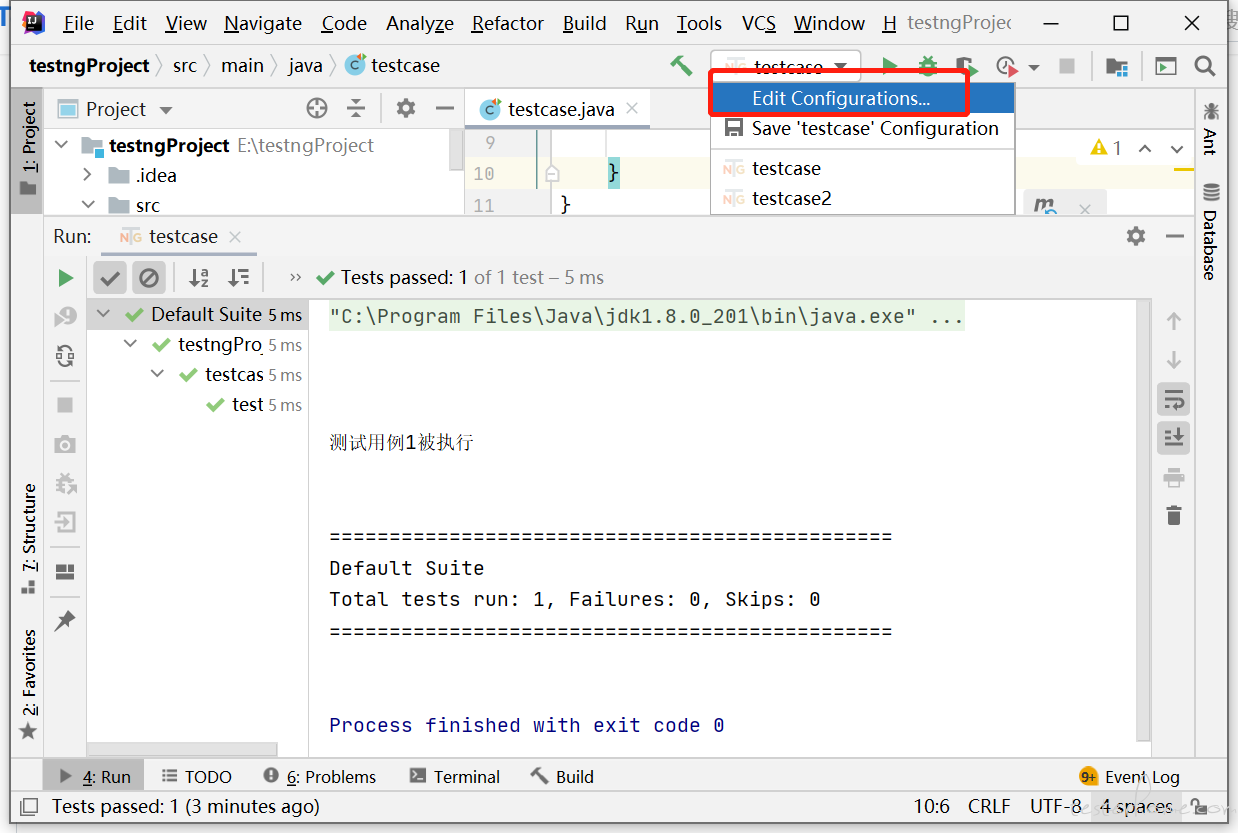Toggle Sort Alphabetically in test tree

(199, 278)
